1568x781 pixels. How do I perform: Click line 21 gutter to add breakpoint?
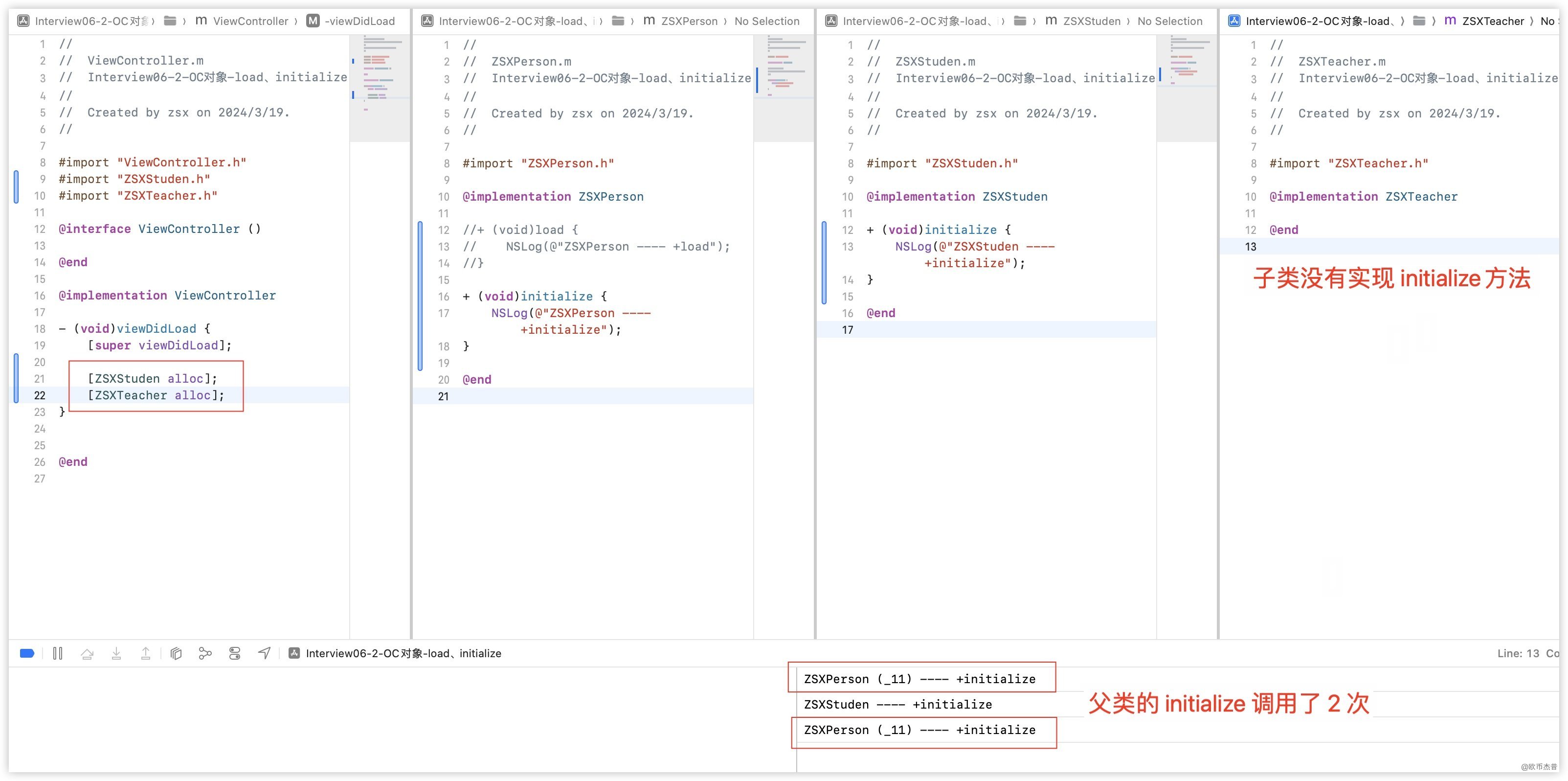pyautogui.click(x=40, y=379)
